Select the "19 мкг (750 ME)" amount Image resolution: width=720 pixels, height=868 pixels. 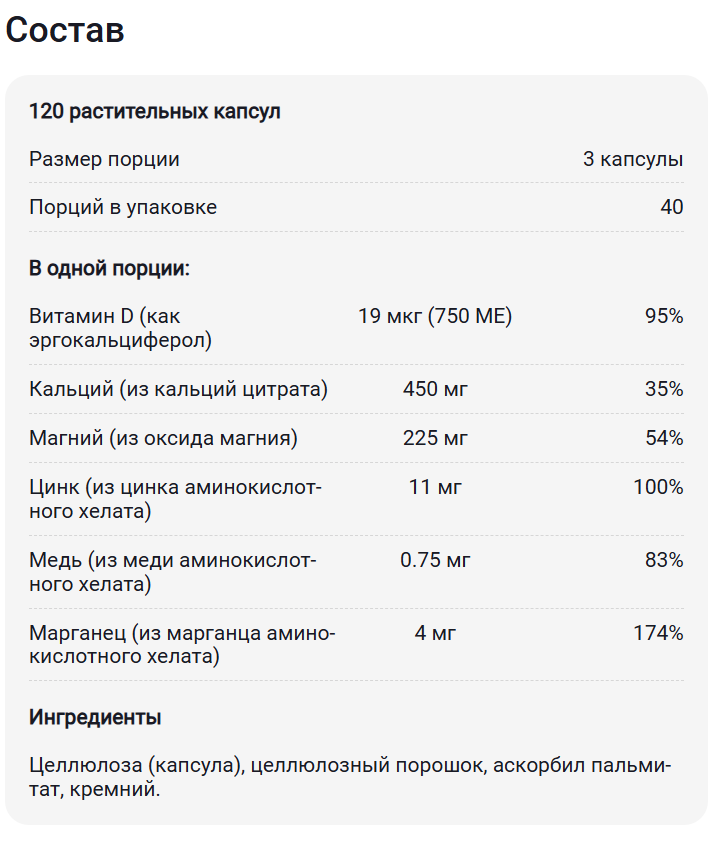point(434,317)
